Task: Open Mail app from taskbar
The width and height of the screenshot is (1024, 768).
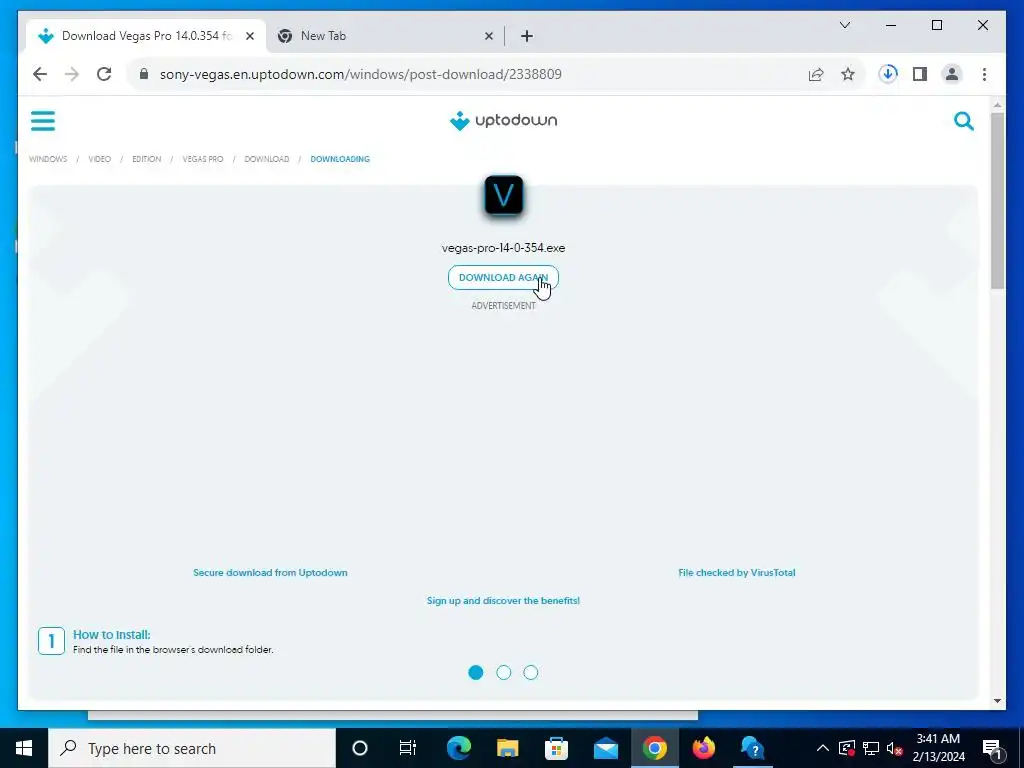Action: pos(605,748)
